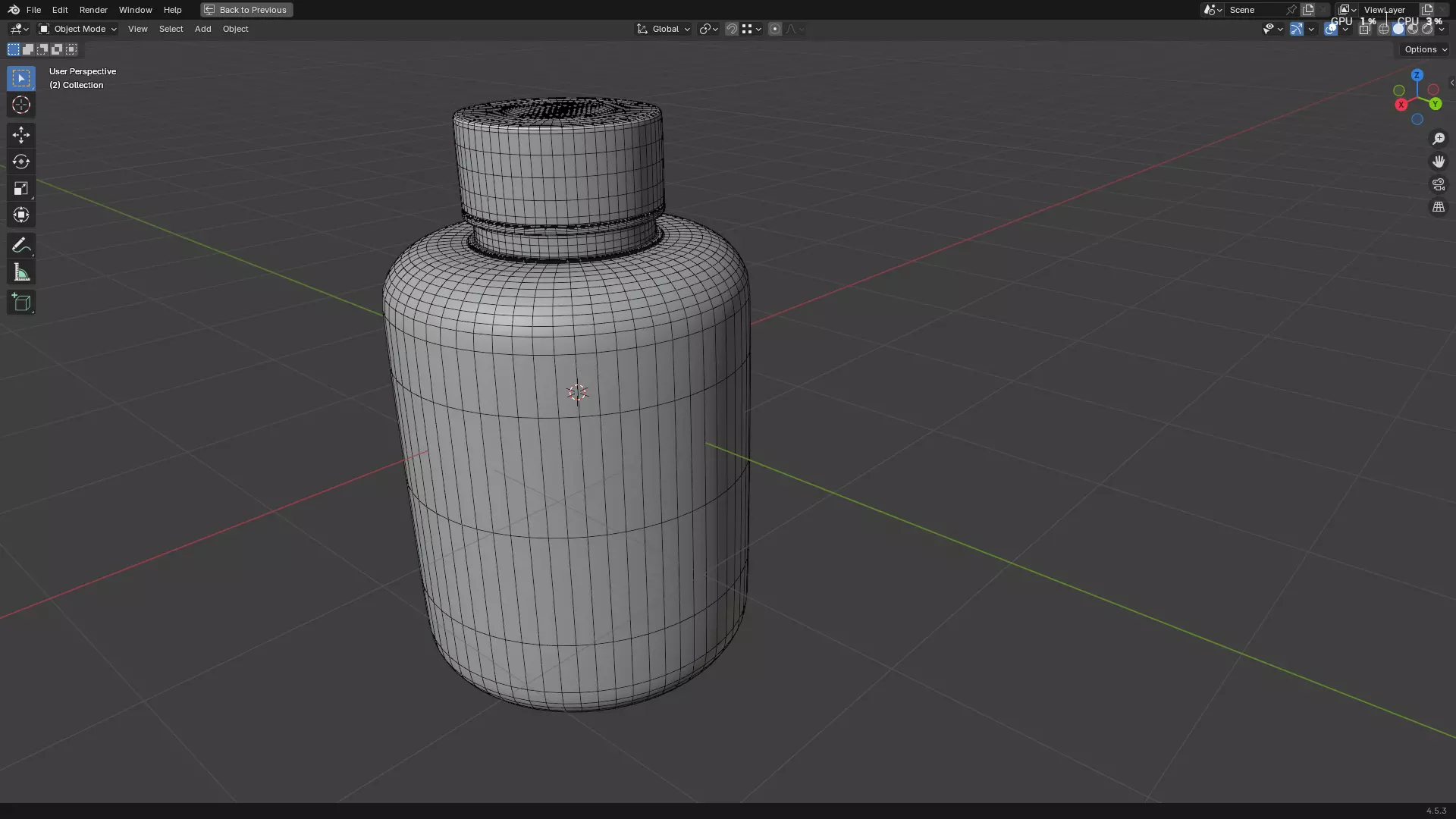Screen dimensions: 1456x819
Task: Choose Set new selection mode icon
Action: pyautogui.click(x=14, y=49)
